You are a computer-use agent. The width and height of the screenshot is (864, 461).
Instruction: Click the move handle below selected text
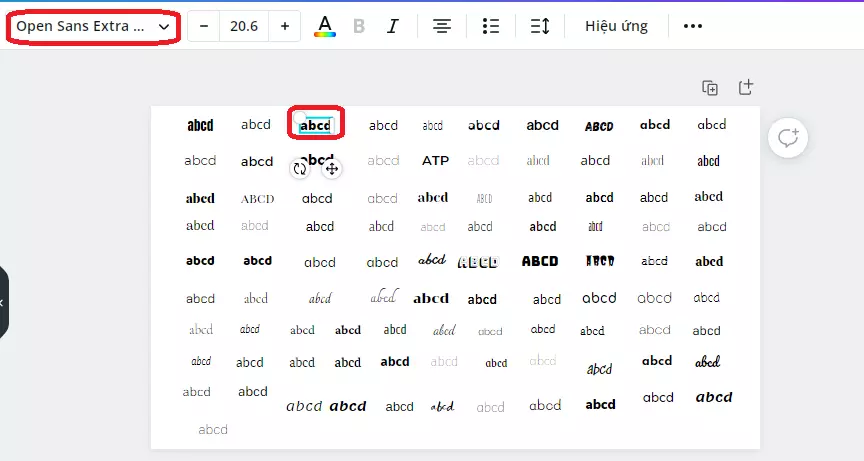[x=332, y=169]
